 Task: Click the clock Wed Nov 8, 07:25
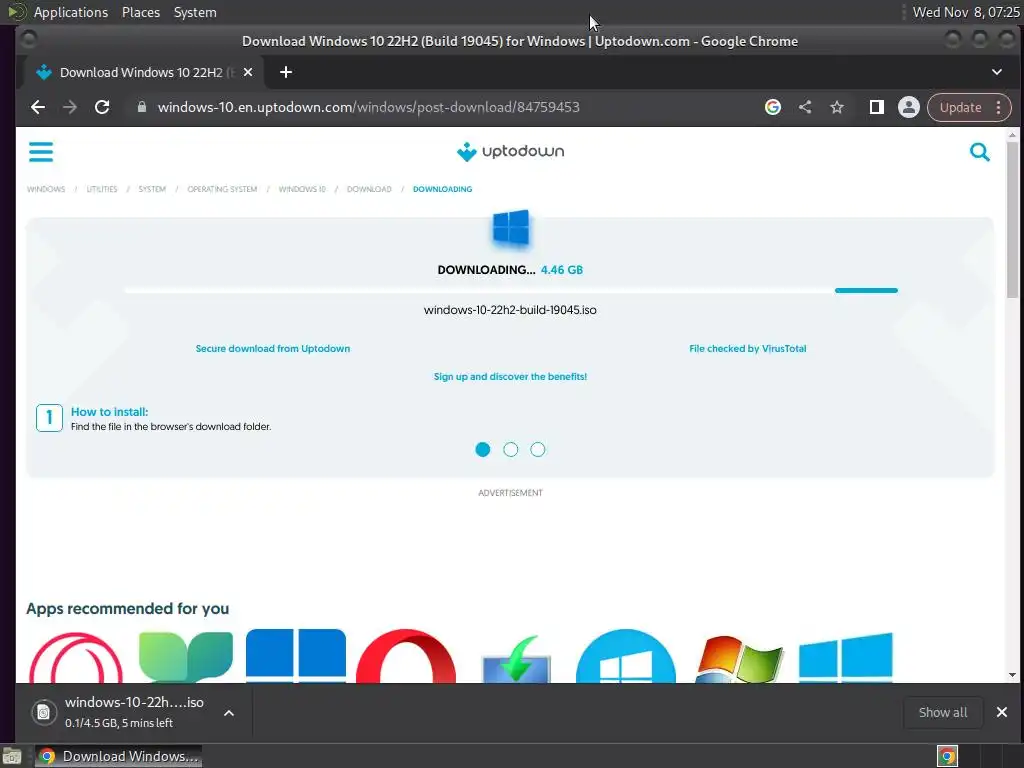coord(965,12)
